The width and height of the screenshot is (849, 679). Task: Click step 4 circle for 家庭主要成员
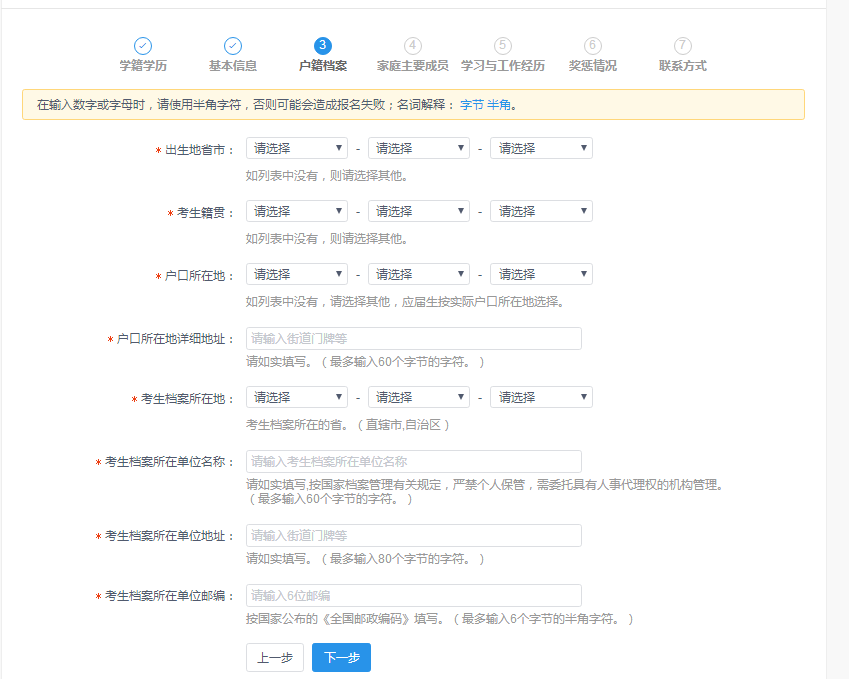pyautogui.click(x=413, y=46)
